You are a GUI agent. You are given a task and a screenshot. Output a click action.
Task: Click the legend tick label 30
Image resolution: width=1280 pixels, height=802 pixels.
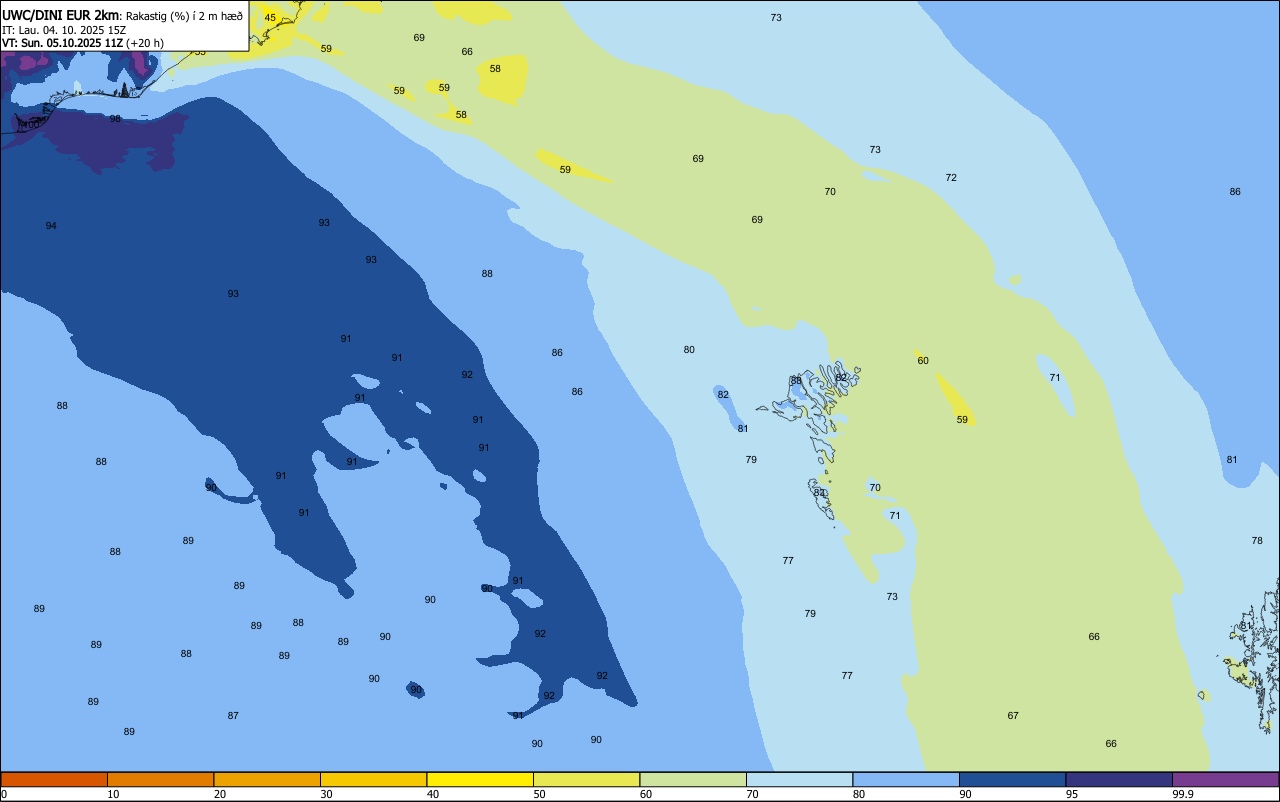pos(326,794)
